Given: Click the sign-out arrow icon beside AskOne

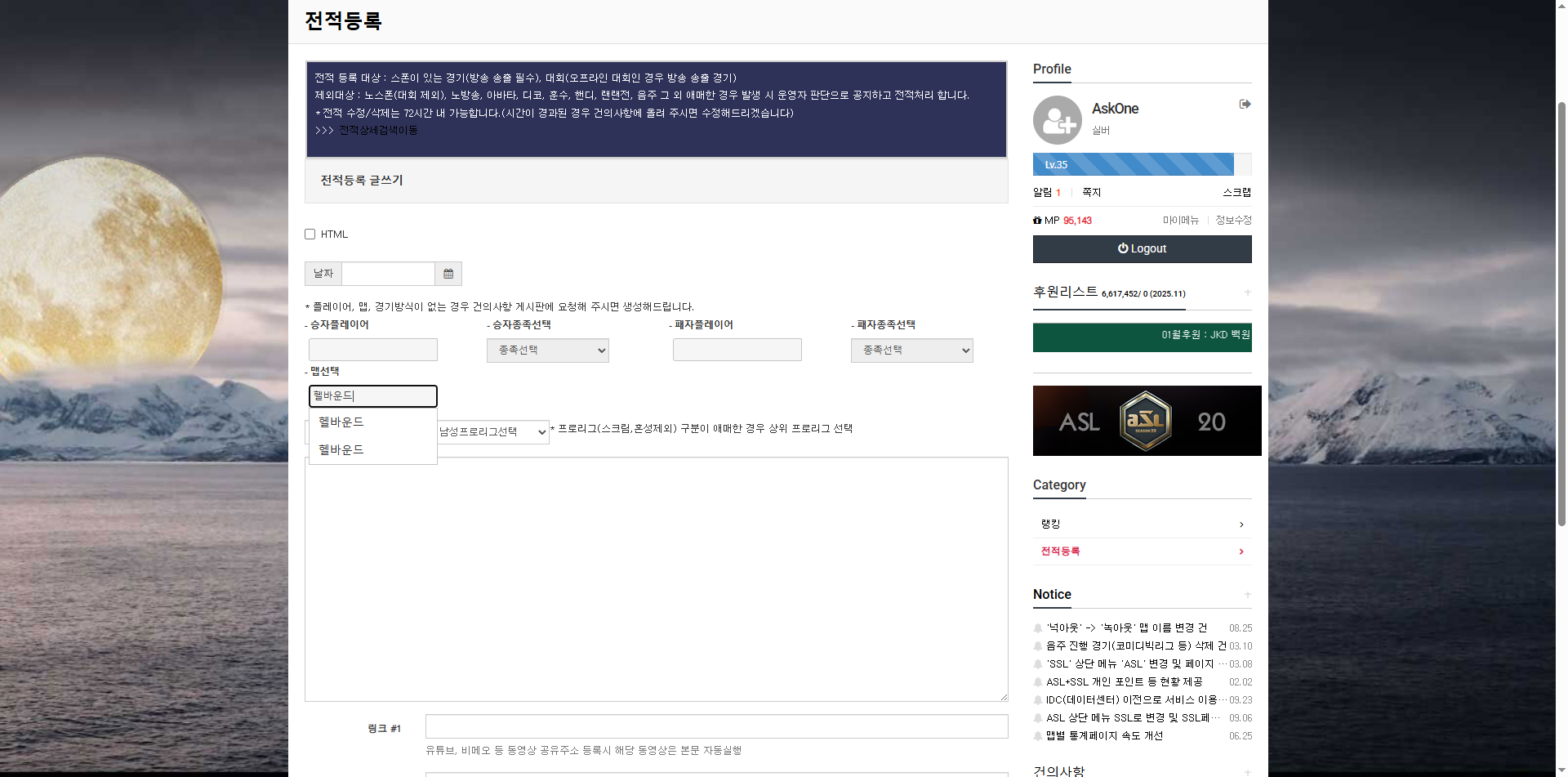Looking at the screenshot, I should (1245, 104).
